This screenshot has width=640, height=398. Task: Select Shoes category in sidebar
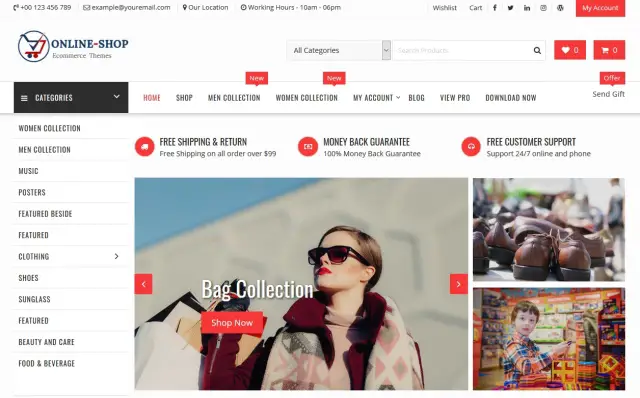click(28, 278)
